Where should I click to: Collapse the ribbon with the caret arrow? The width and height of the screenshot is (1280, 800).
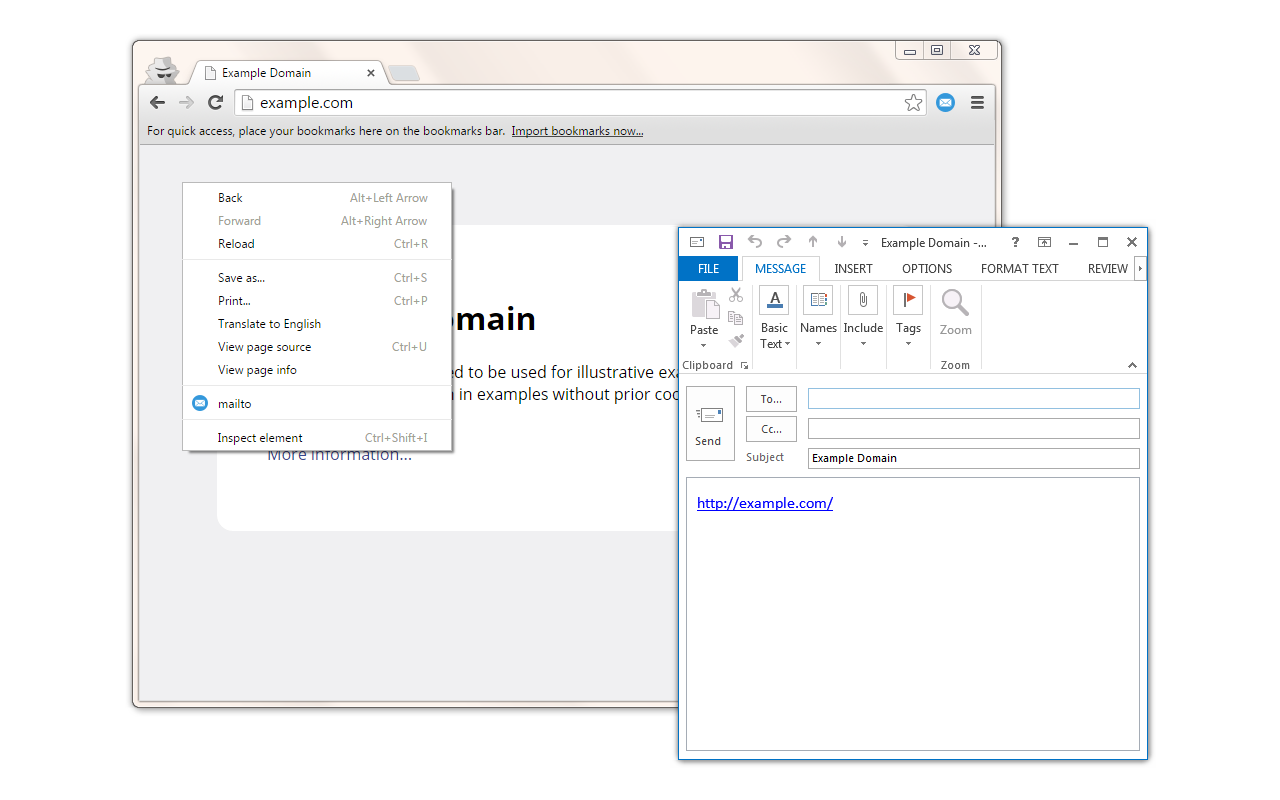tap(1132, 365)
